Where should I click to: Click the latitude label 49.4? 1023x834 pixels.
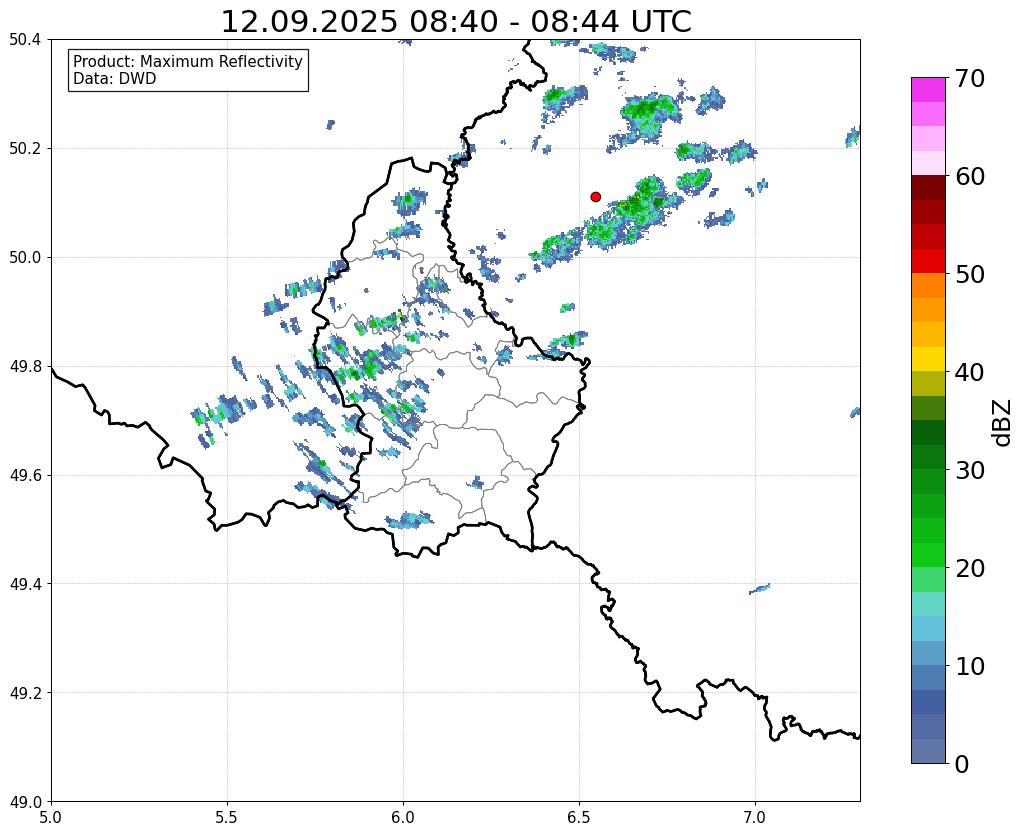pyautogui.click(x=25, y=584)
